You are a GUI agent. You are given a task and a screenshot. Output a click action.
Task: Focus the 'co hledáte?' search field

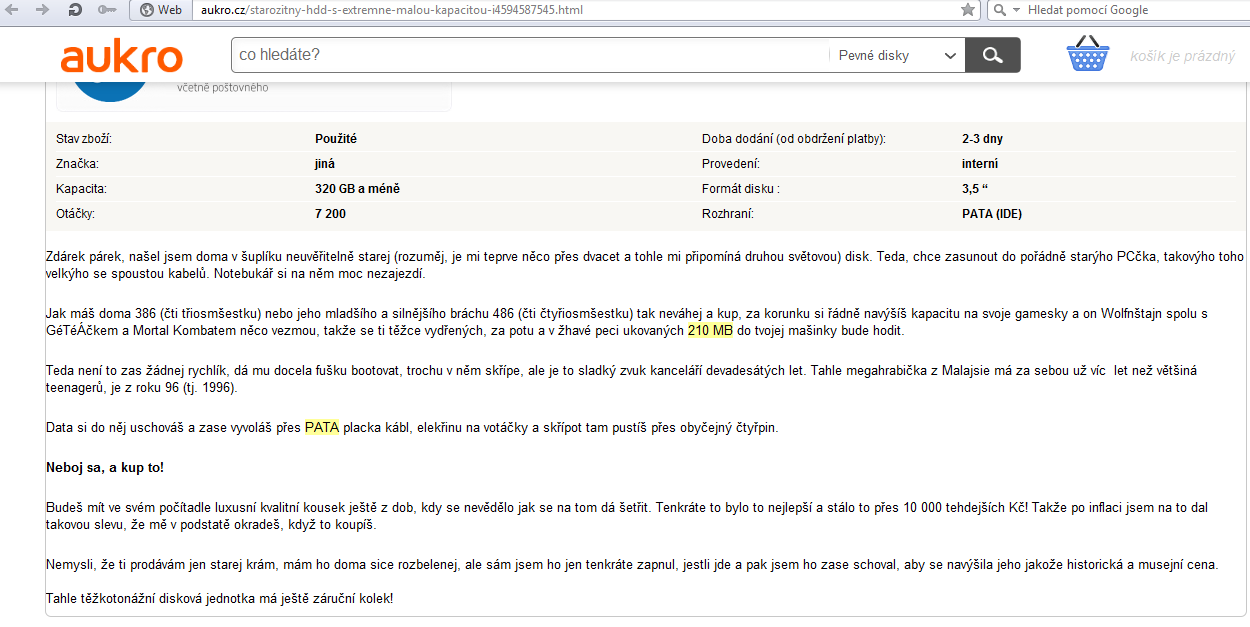pyautogui.click(x=528, y=55)
